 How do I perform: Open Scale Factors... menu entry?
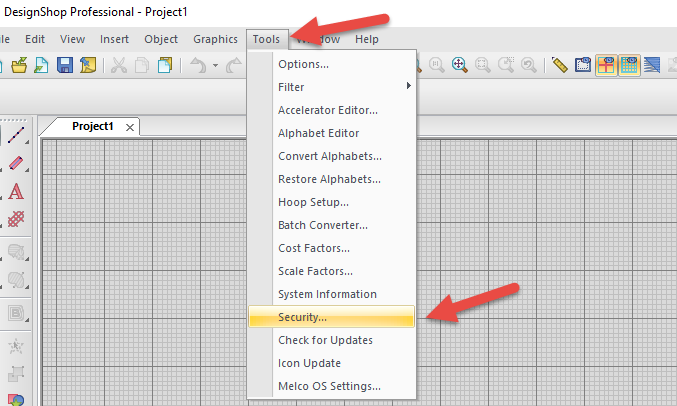tap(331, 271)
